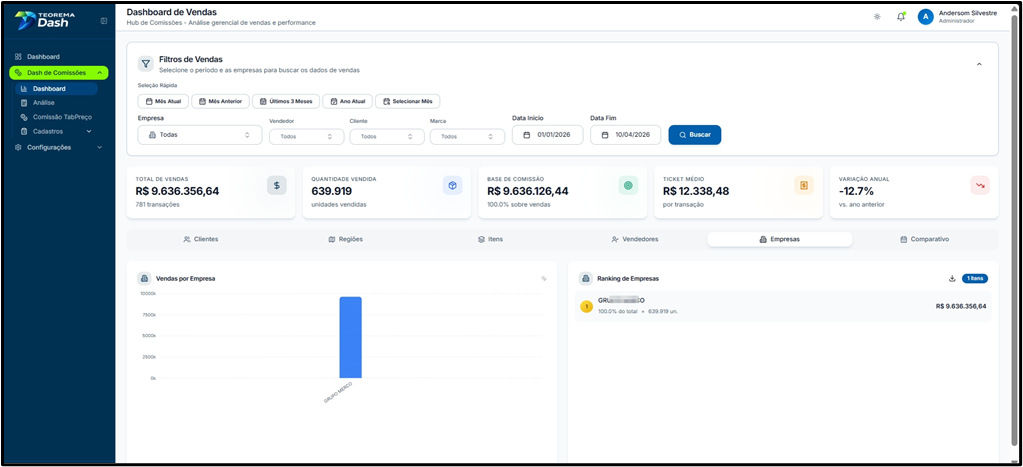Click the R$ 12.338,48 ticket médio value
Image resolution: width=1023 pixels, height=467 pixels.
[x=696, y=191]
